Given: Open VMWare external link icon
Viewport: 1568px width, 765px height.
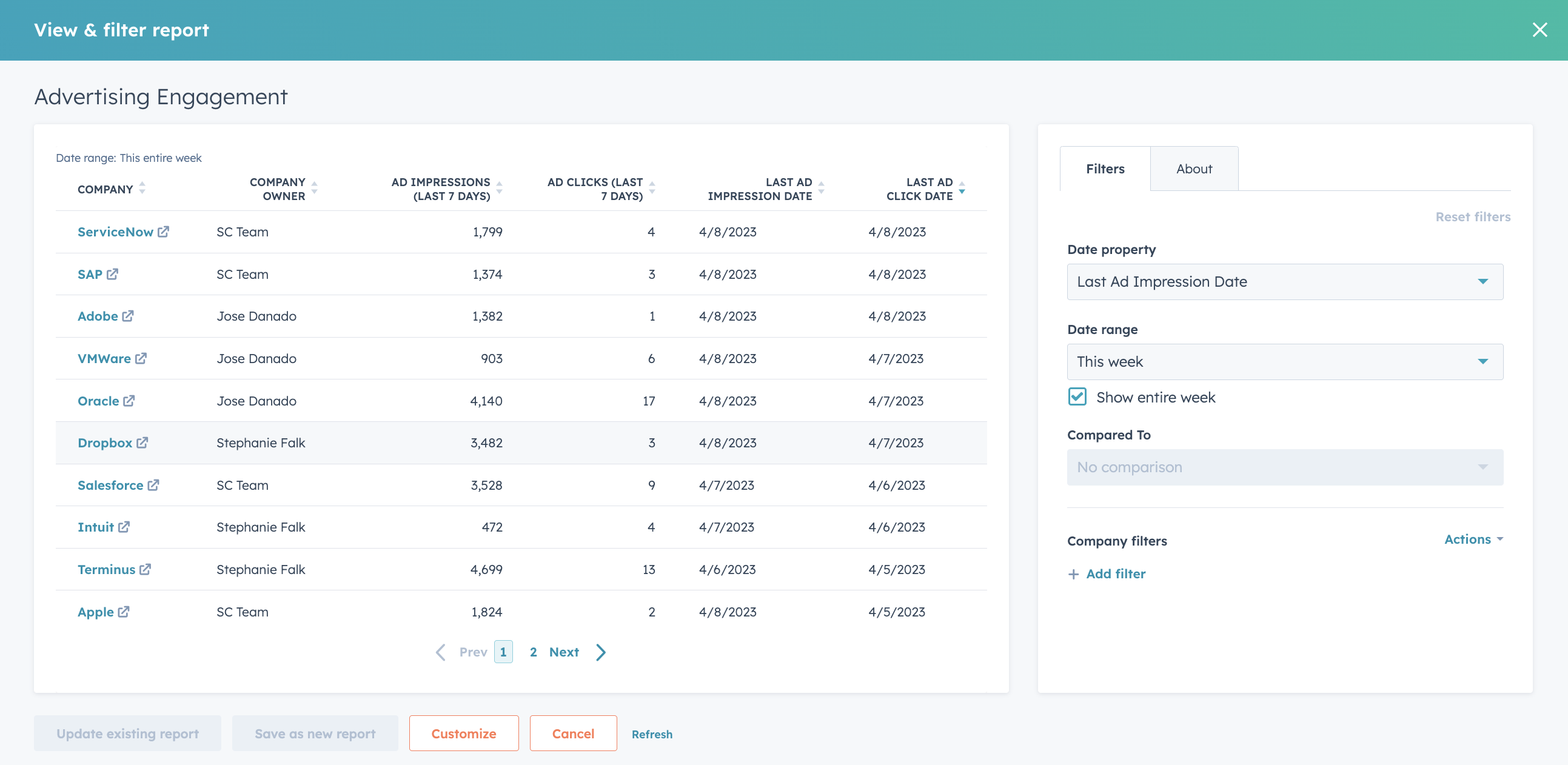Looking at the screenshot, I should click(x=141, y=358).
